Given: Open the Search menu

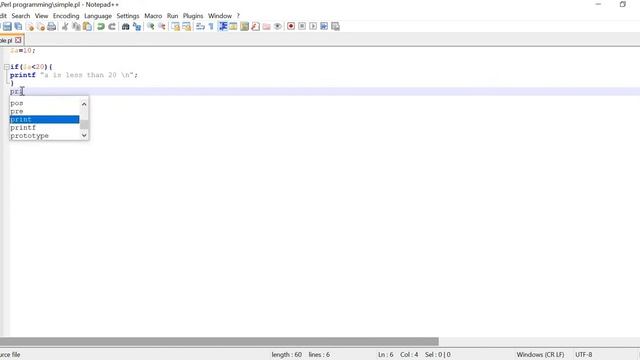Looking at the screenshot, I should tap(21, 16).
